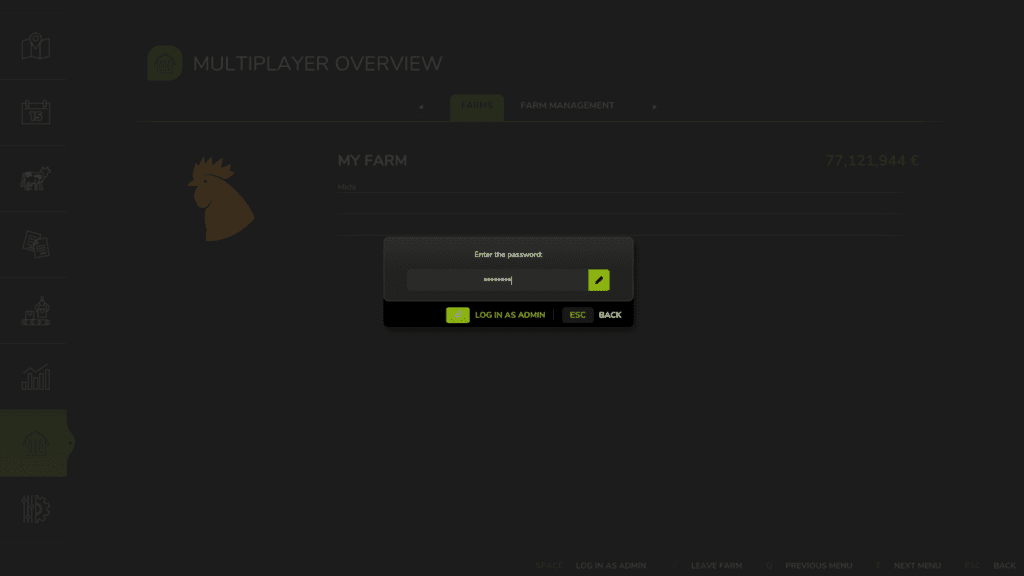Open the Calendar sidebar icon
The image size is (1024, 576).
36,112
